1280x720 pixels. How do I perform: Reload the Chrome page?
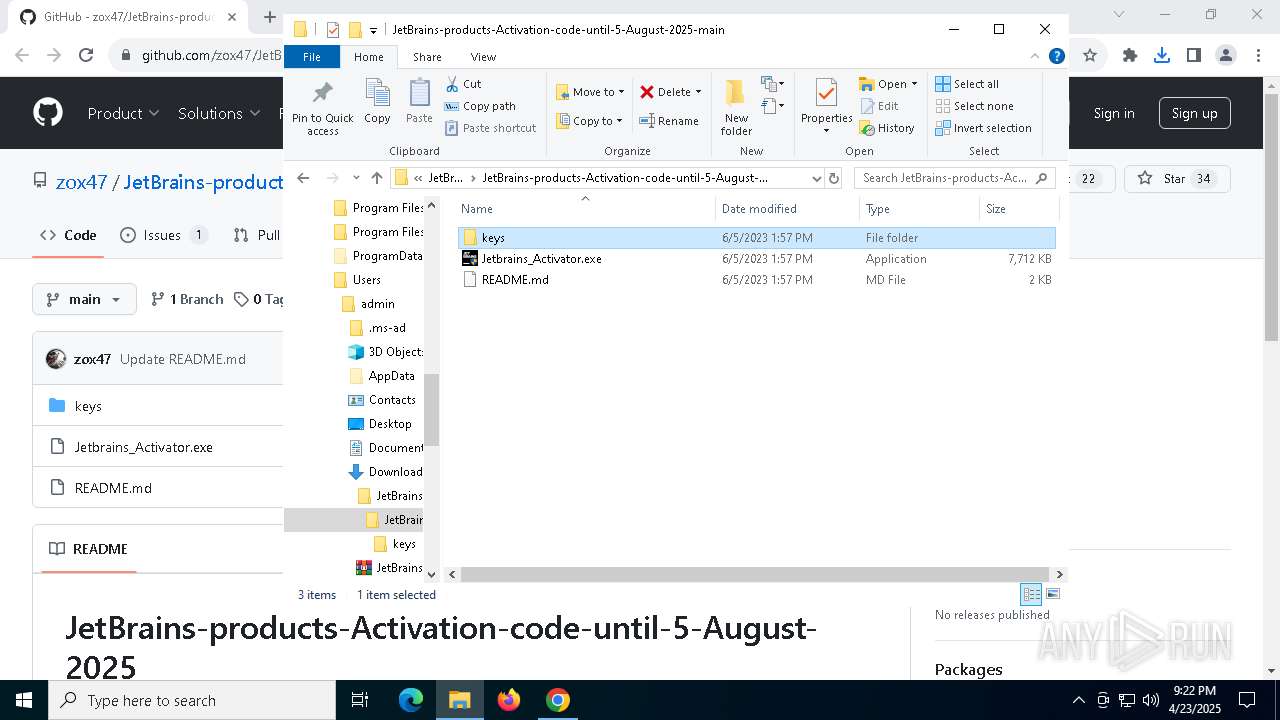pos(86,56)
